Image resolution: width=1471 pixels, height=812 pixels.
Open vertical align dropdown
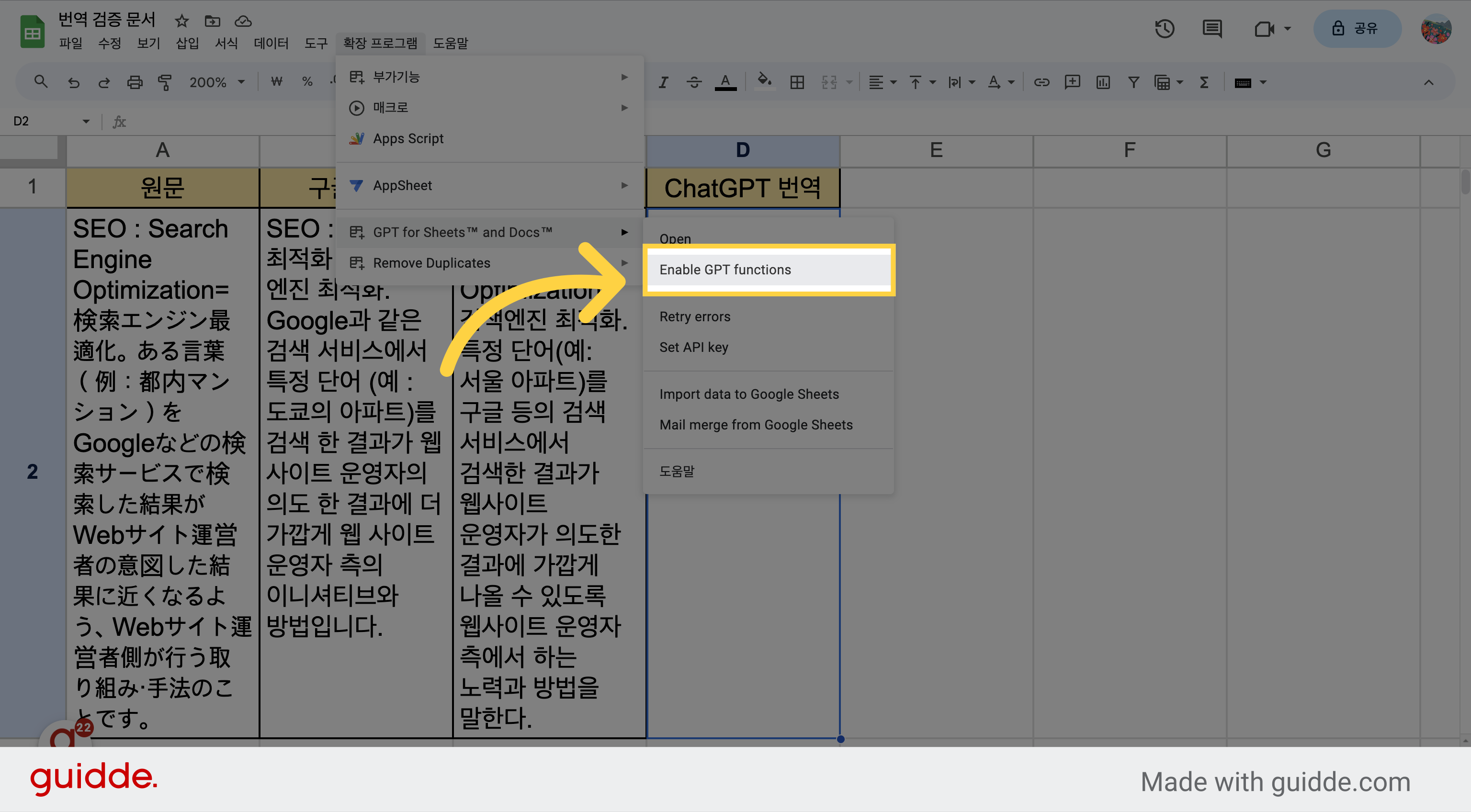tap(922, 82)
